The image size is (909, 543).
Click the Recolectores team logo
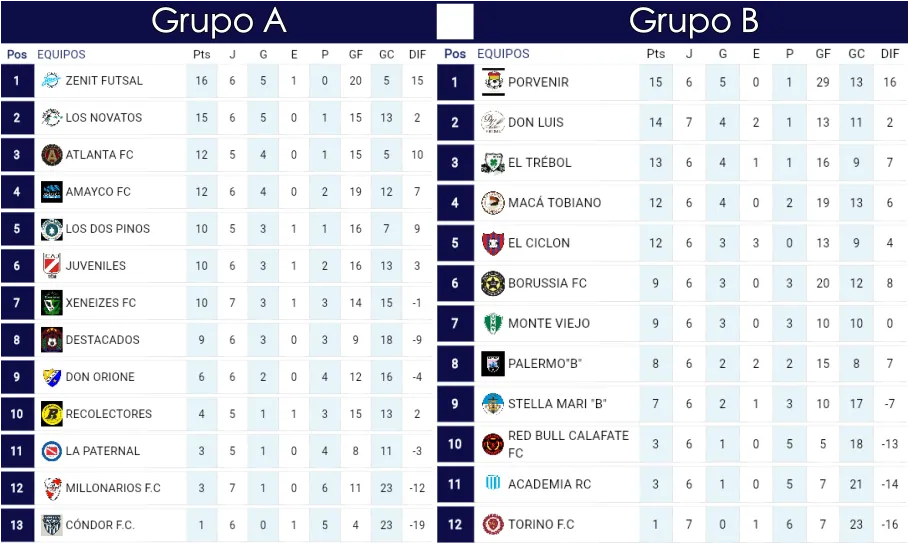52,413
